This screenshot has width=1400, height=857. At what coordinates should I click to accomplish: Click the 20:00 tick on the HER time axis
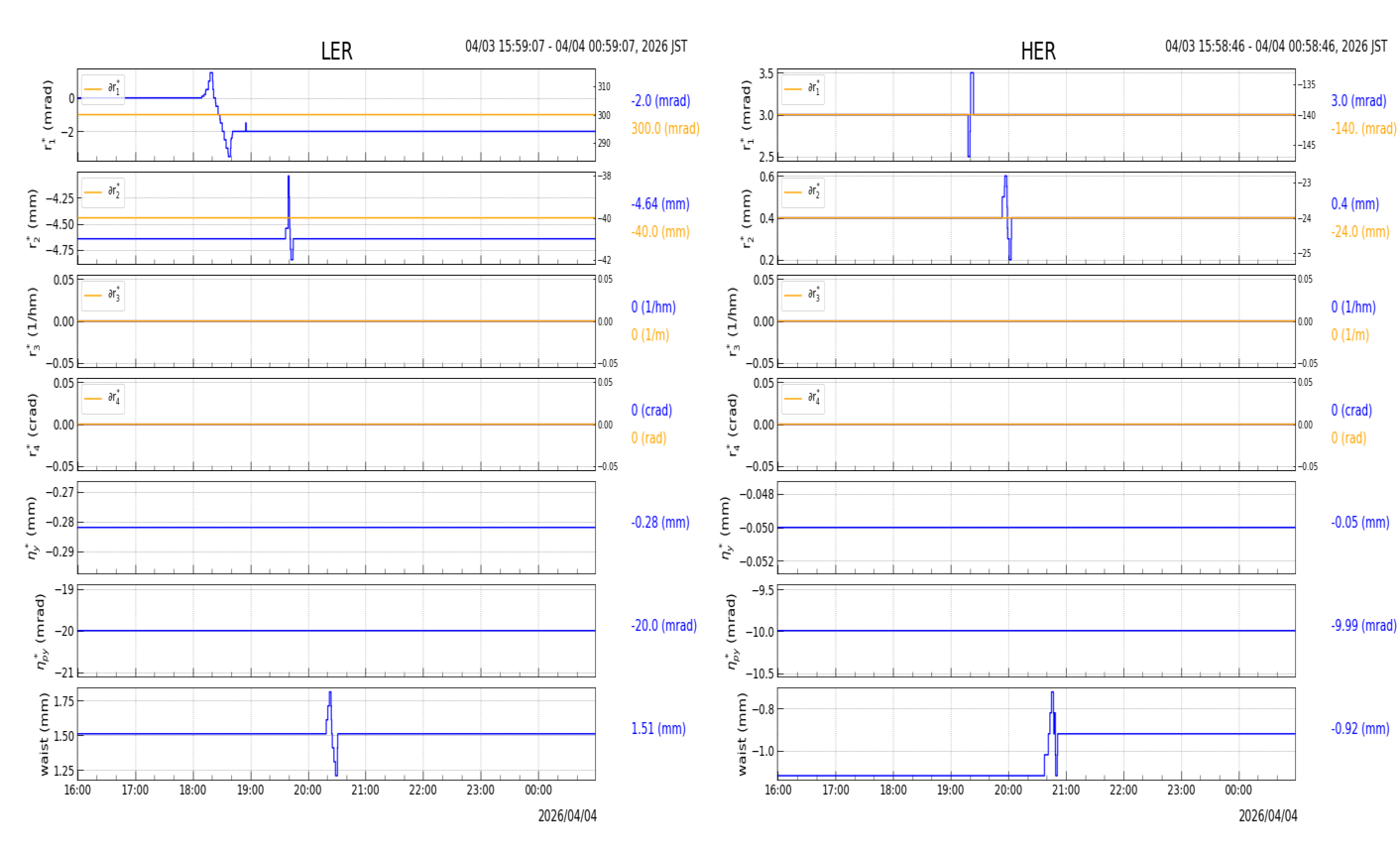pyautogui.click(x=1008, y=791)
